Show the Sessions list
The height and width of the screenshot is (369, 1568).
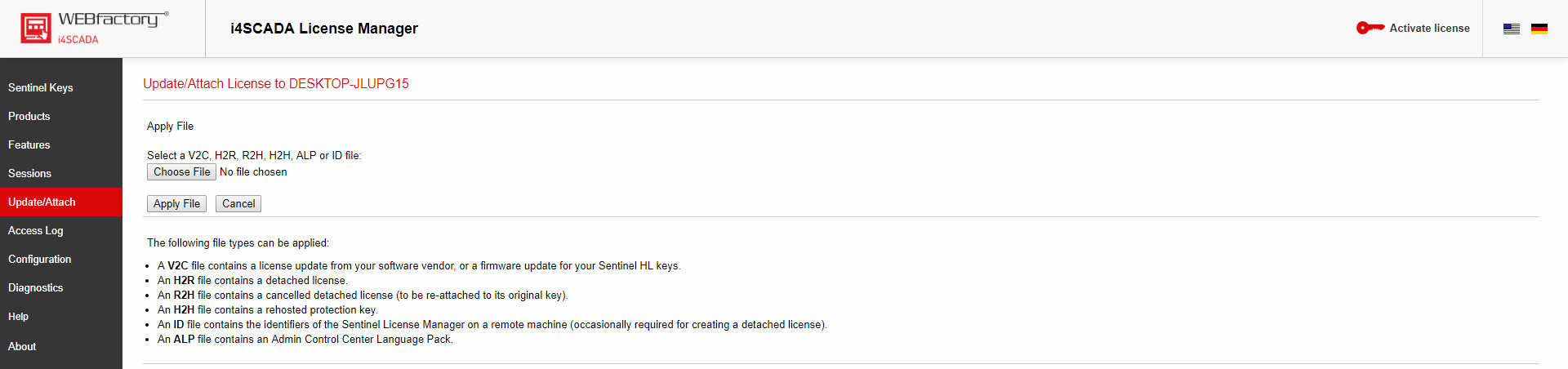(29, 173)
